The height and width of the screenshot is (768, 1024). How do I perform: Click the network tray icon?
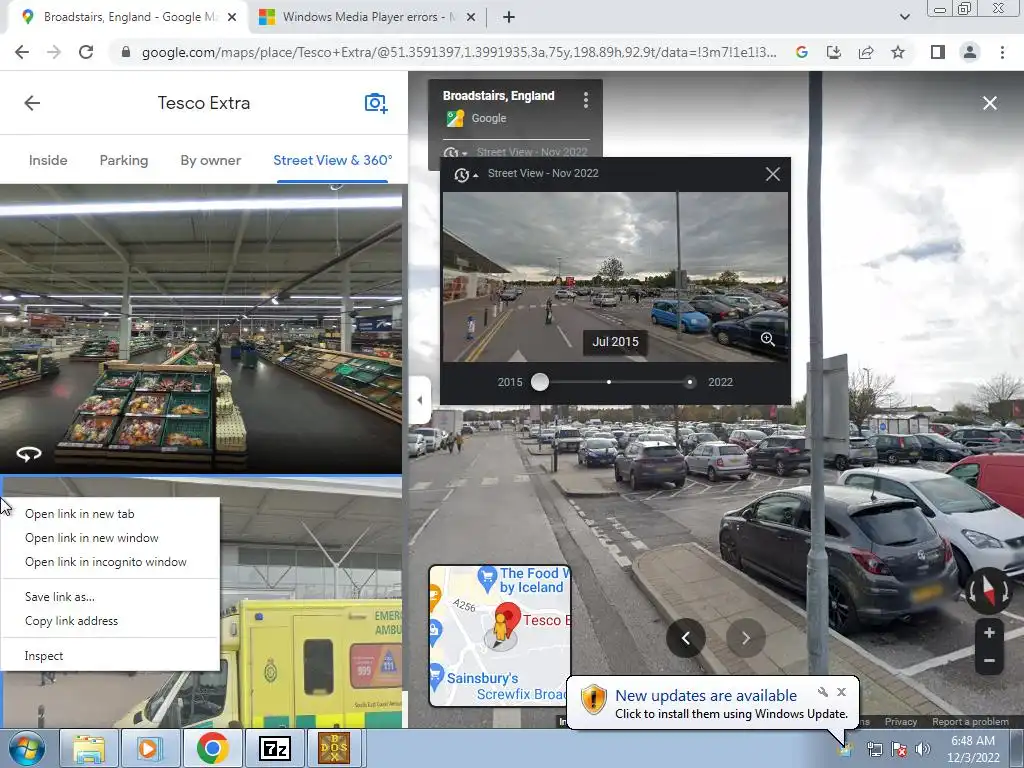(x=874, y=749)
